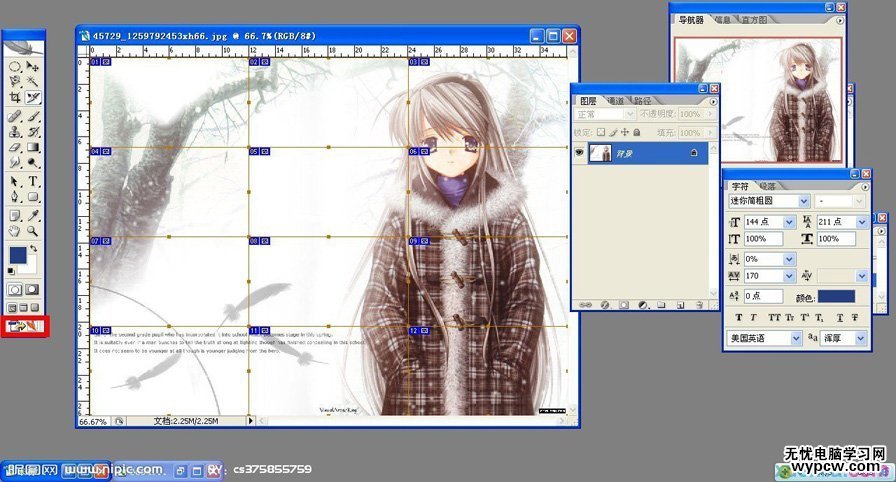Viewport: 896px width, 482px height.
Task: Select the Smudge/Blur tool
Action: [15, 163]
